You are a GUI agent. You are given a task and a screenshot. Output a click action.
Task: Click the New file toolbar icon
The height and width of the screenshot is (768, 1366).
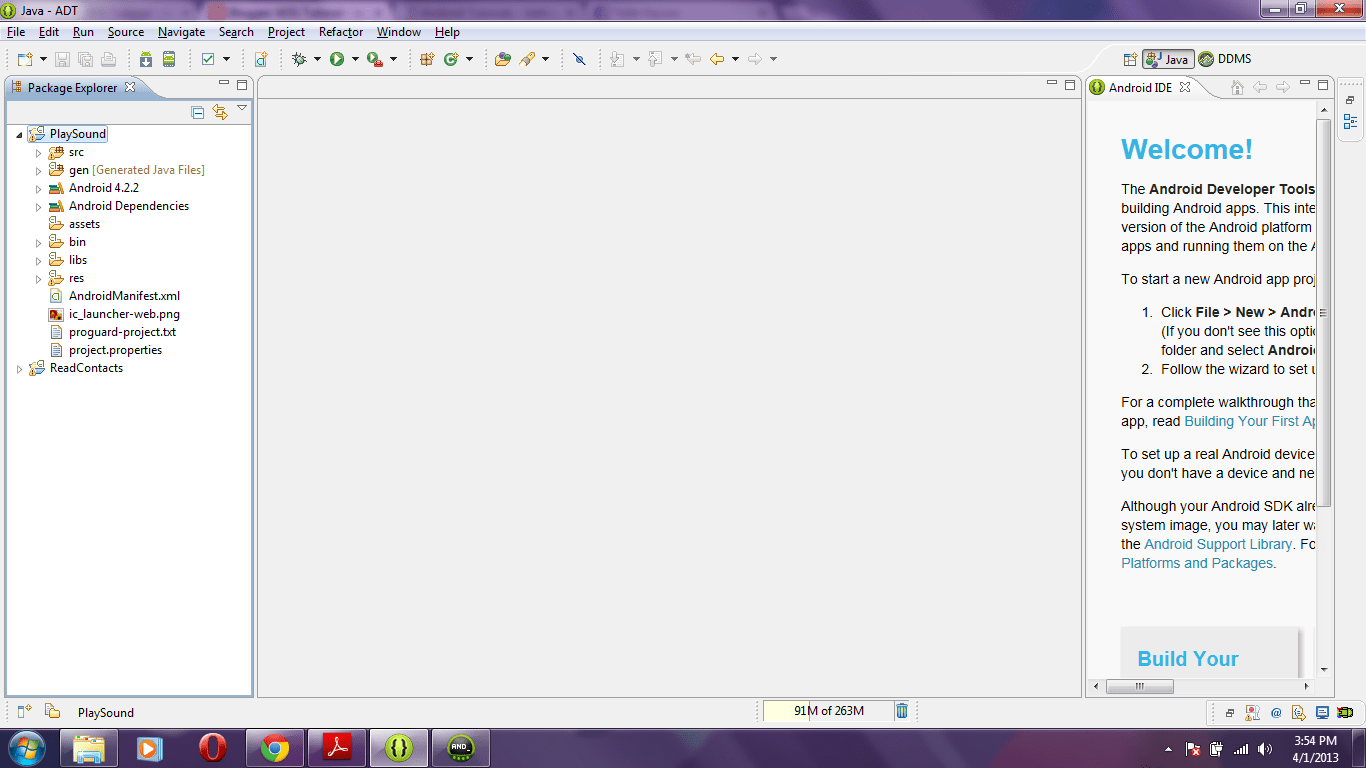[25, 59]
